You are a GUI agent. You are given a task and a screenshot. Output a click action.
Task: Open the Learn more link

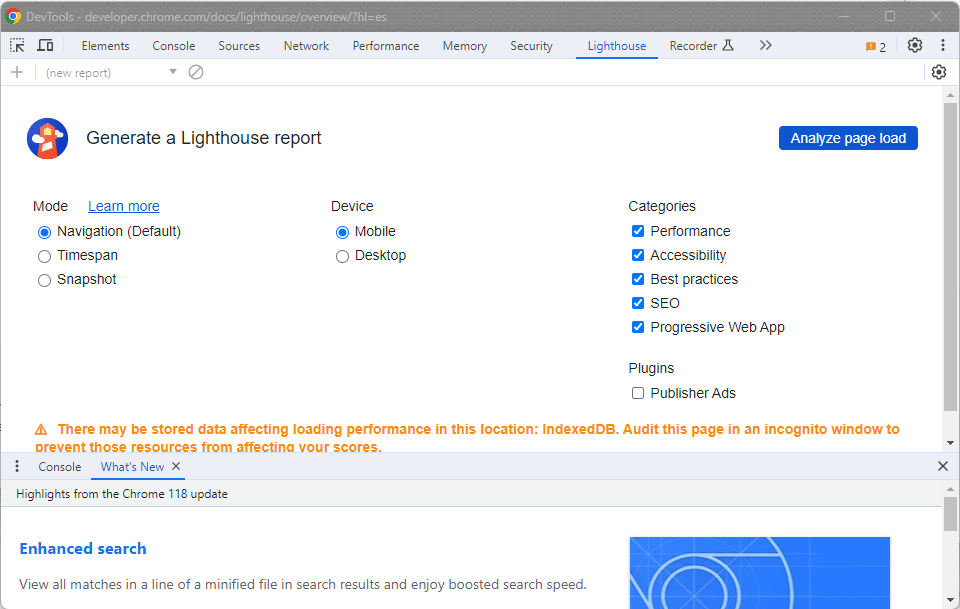(123, 206)
